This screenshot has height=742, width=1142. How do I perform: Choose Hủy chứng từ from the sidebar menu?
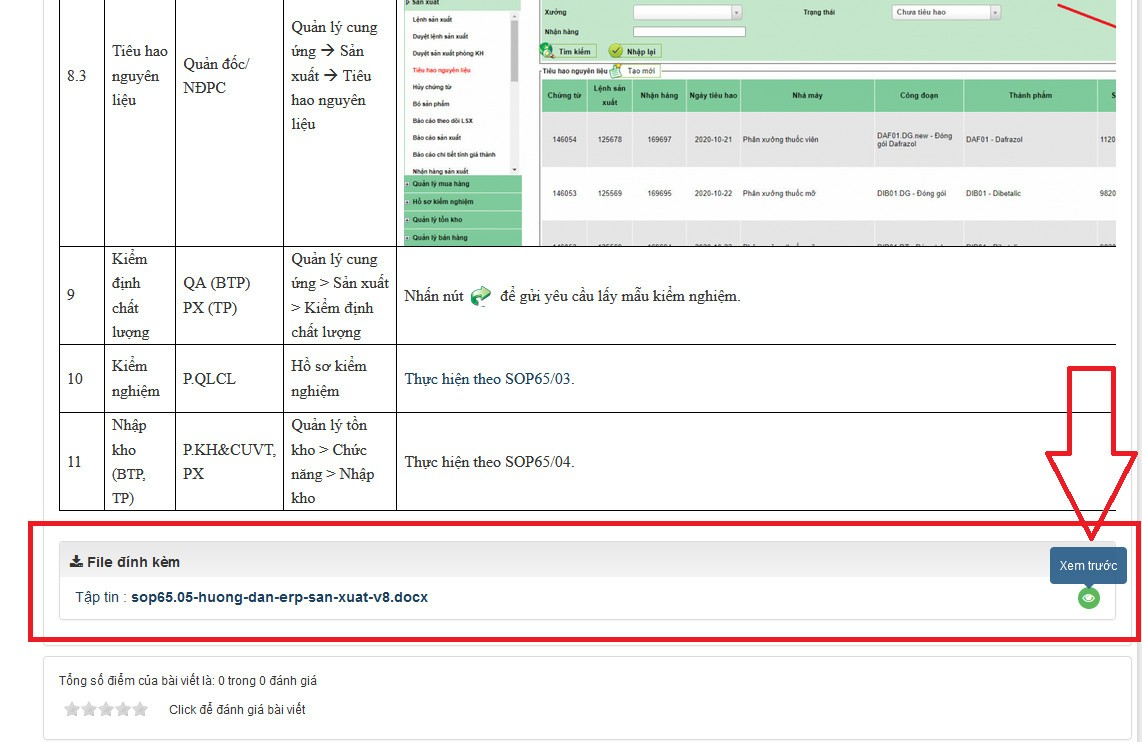coord(433,87)
